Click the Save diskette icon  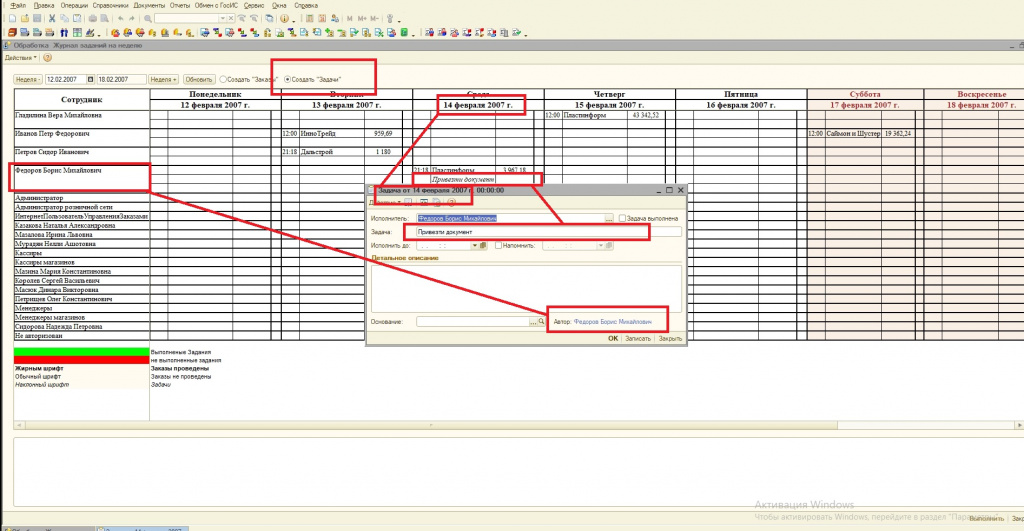point(37,18)
